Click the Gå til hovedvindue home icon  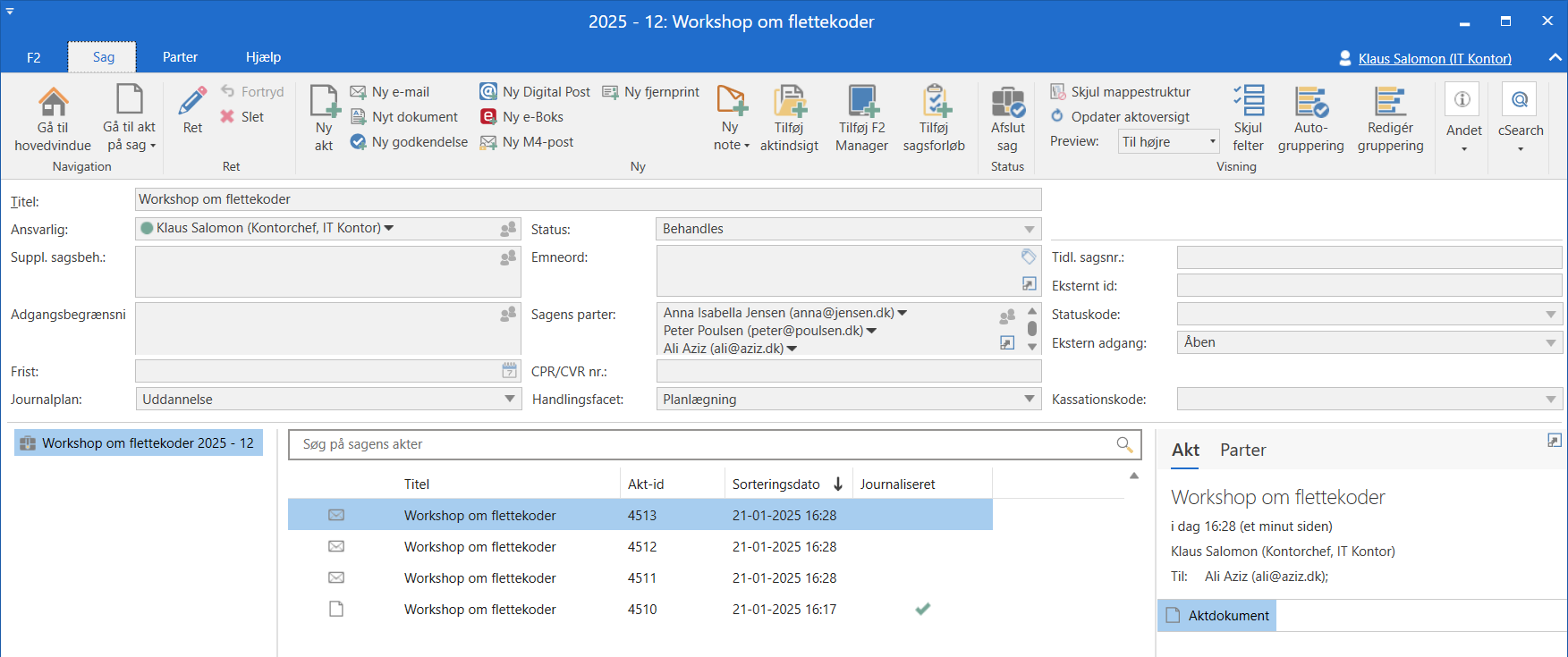53,103
